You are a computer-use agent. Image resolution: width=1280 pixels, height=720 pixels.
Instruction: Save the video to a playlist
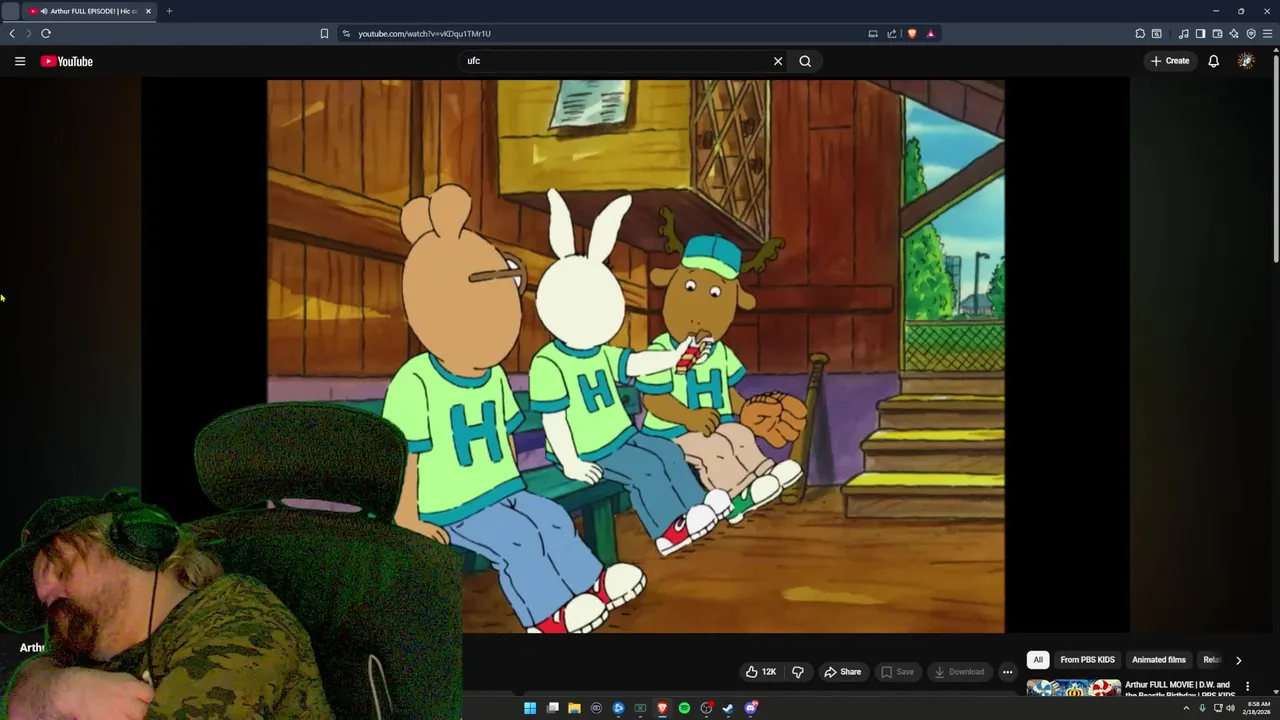click(x=897, y=672)
